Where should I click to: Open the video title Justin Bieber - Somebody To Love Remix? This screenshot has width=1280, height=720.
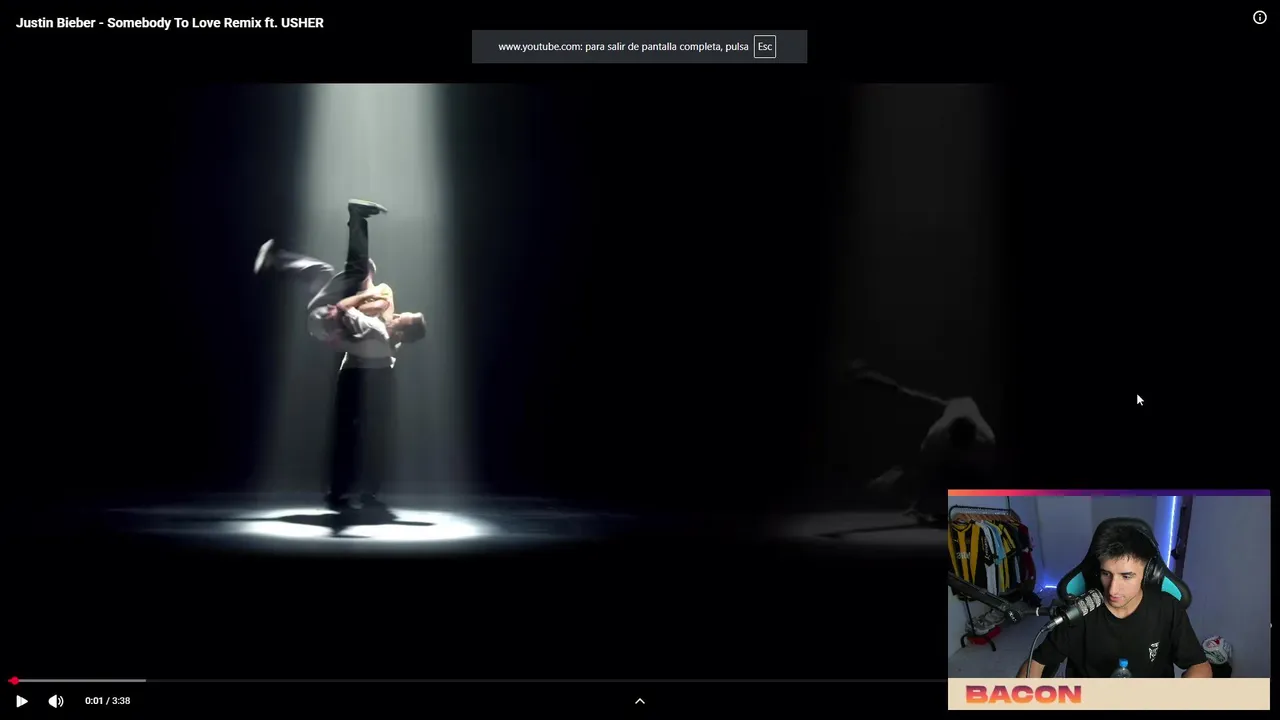click(170, 22)
